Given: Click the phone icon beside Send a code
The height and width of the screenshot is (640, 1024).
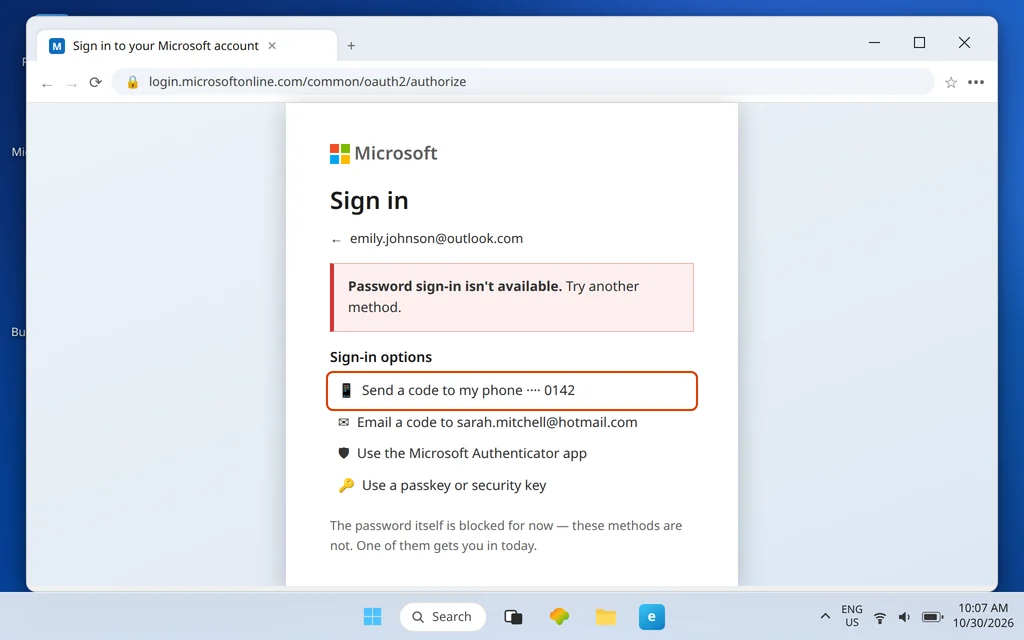Looking at the screenshot, I should click(346, 391).
